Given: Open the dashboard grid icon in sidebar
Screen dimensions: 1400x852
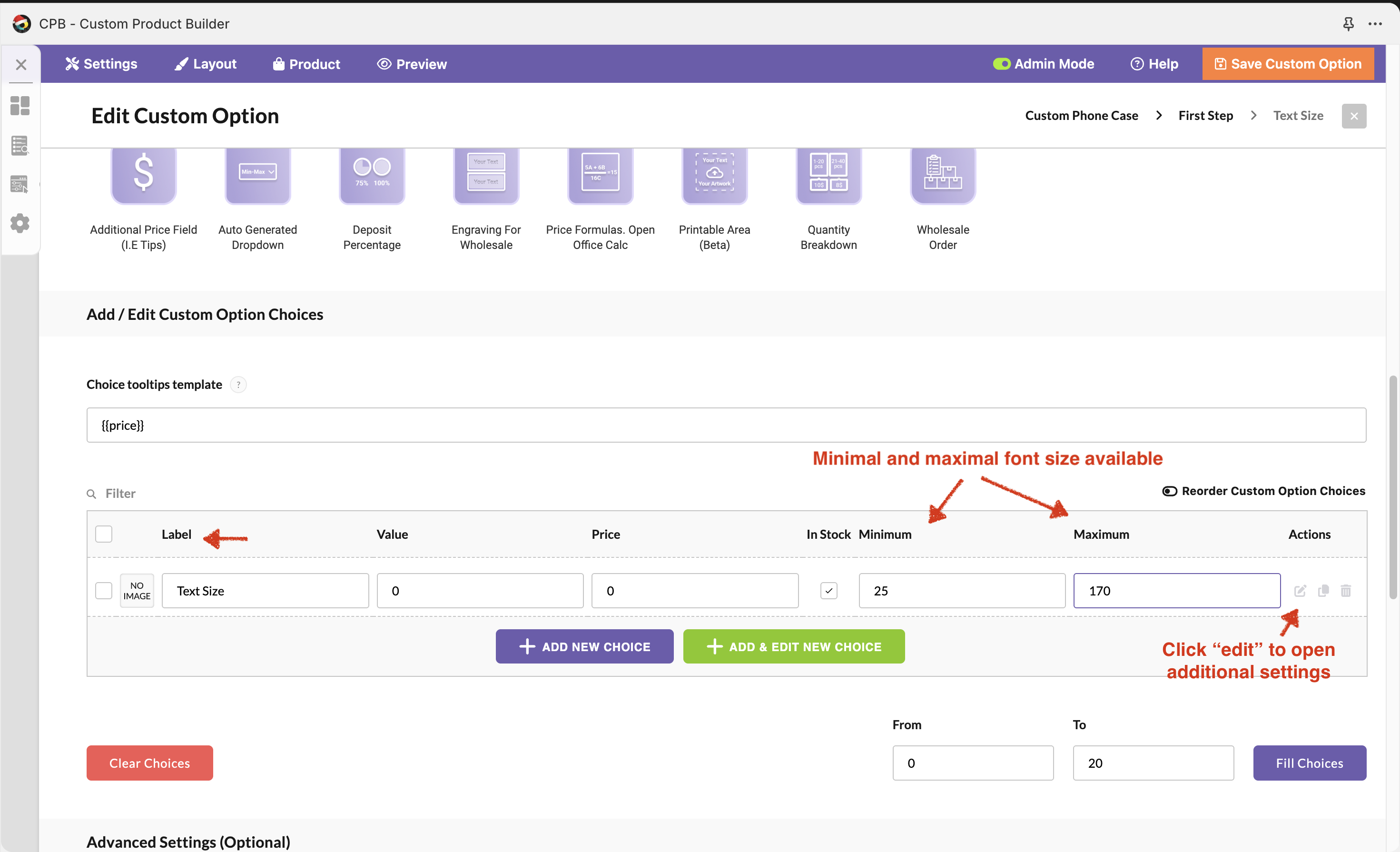Looking at the screenshot, I should click(20, 106).
